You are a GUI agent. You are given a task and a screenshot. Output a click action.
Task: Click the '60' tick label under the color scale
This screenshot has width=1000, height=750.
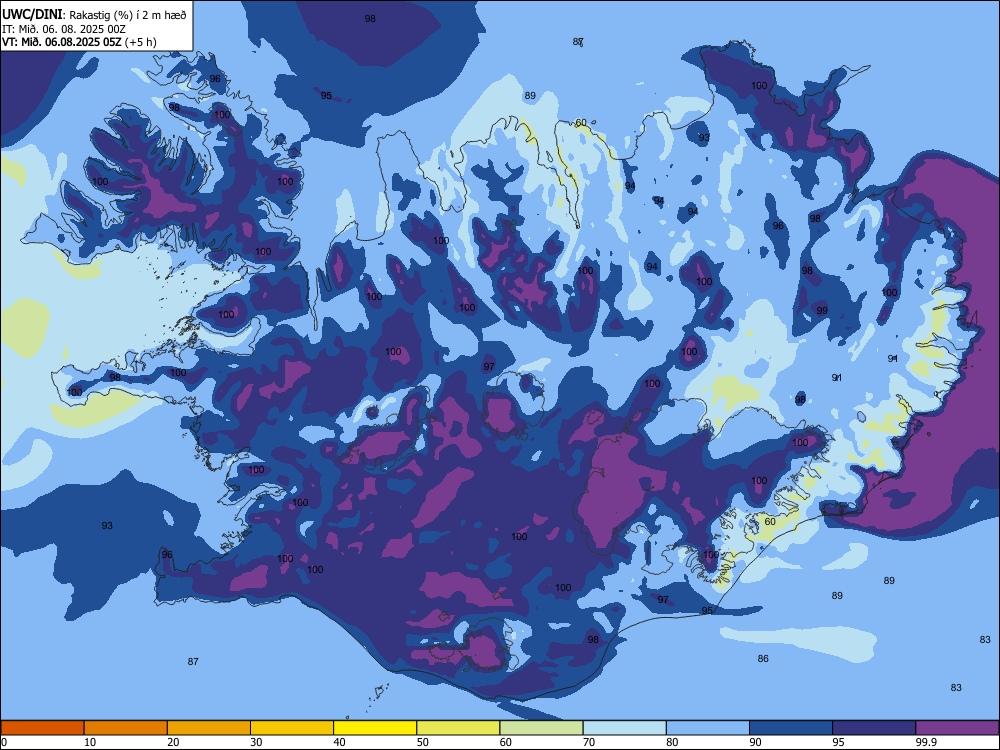click(506, 742)
